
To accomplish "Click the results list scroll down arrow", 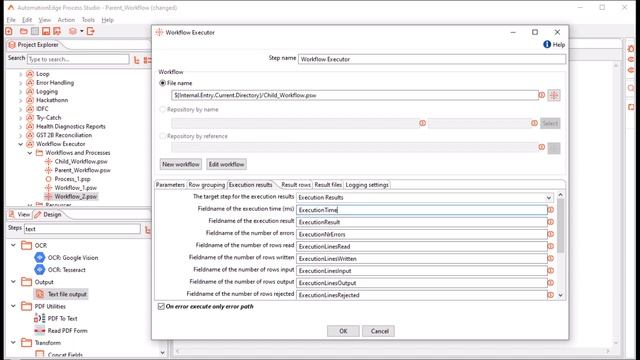I will (x=560, y=295).
